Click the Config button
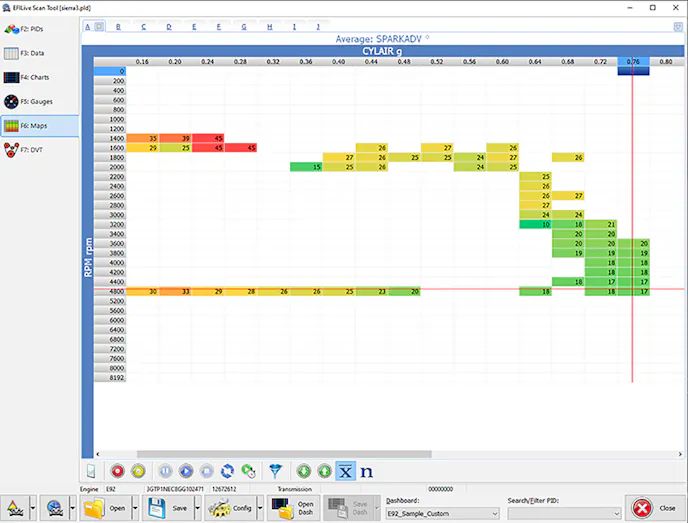The width and height of the screenshot is (688, 523). tap(231, 508)
